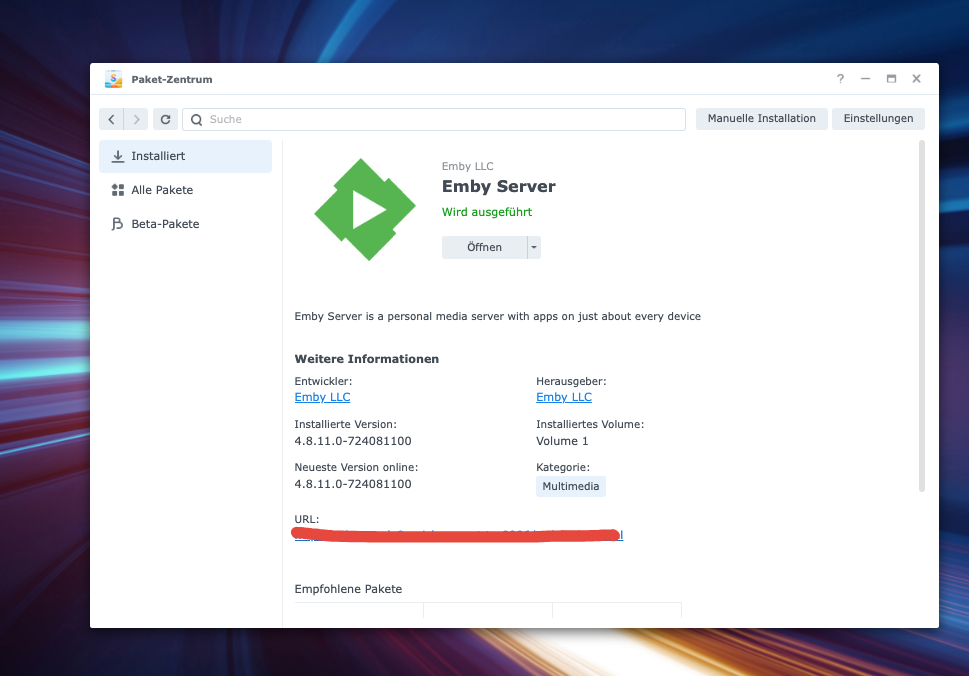The image size is (969, 676).
Task: Open the Entwickler Emby LLC link
Action: (322, 397)
